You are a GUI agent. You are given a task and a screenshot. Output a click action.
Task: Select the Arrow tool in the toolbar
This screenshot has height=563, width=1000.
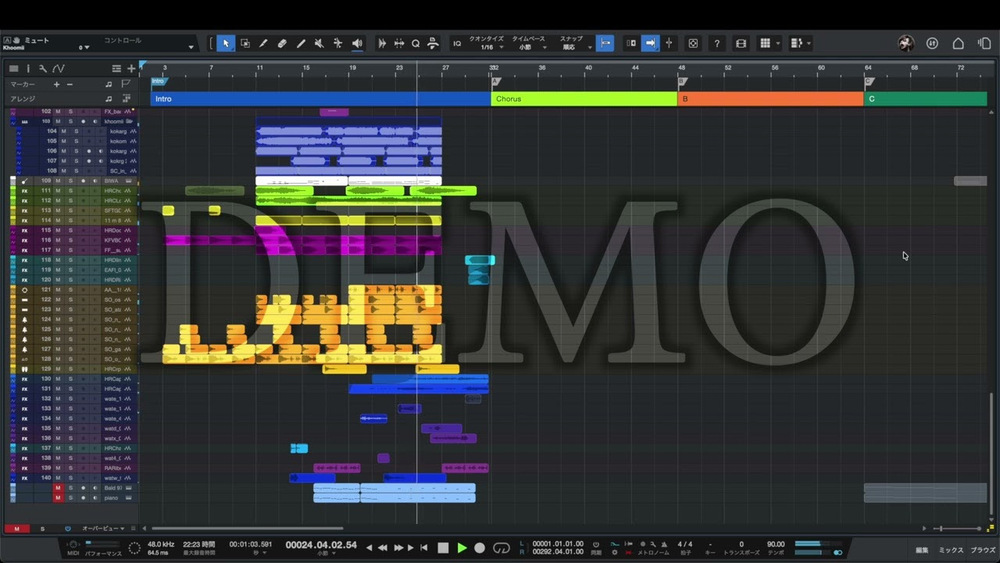click(226, 44)
